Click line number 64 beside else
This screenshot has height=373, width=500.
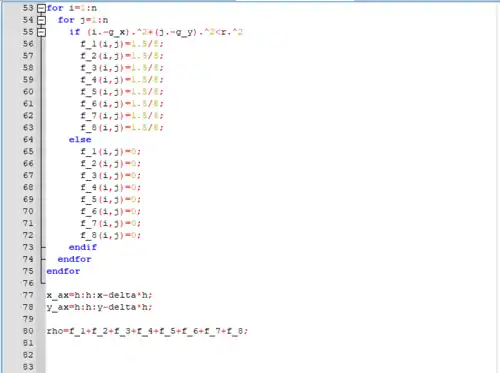(x=28, y=139)
